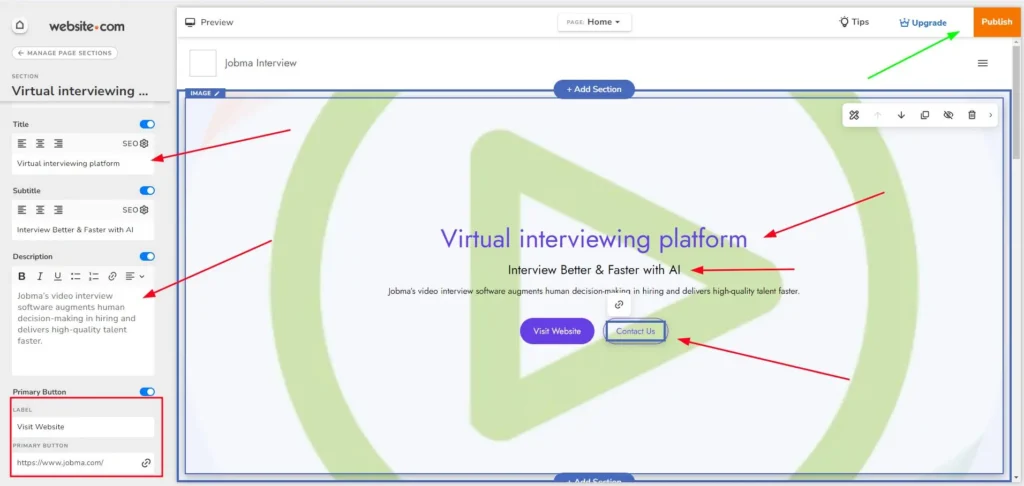This screenshot has height=486, width=1024.
Task: Insert a link in Description editor
Action: 112,276
